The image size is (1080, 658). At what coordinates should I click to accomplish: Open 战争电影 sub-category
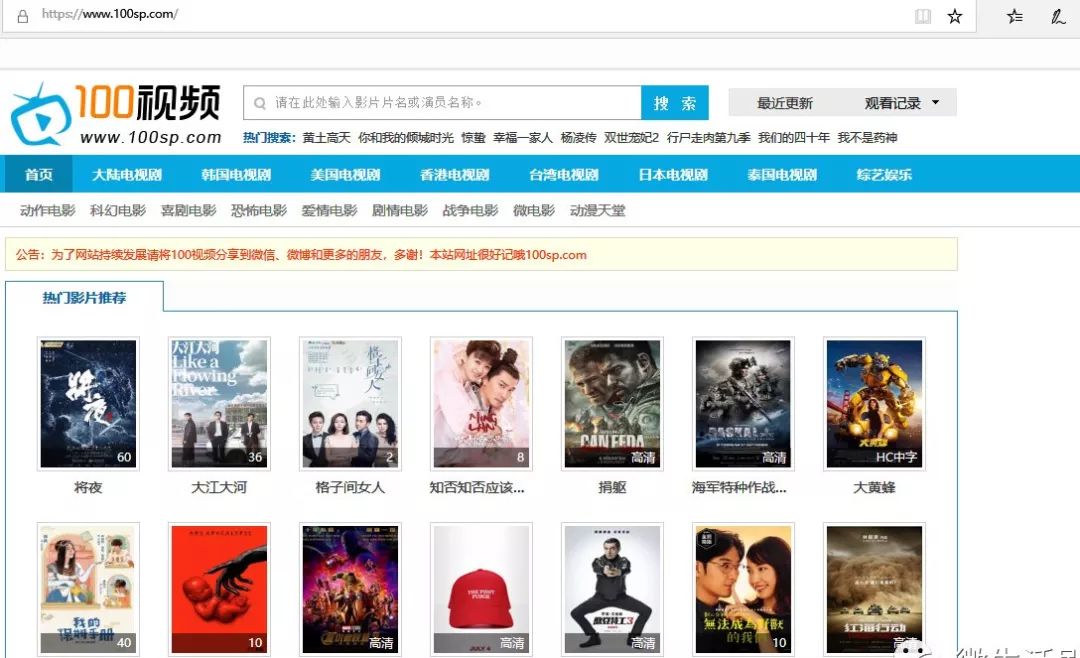tap(470, 210)
